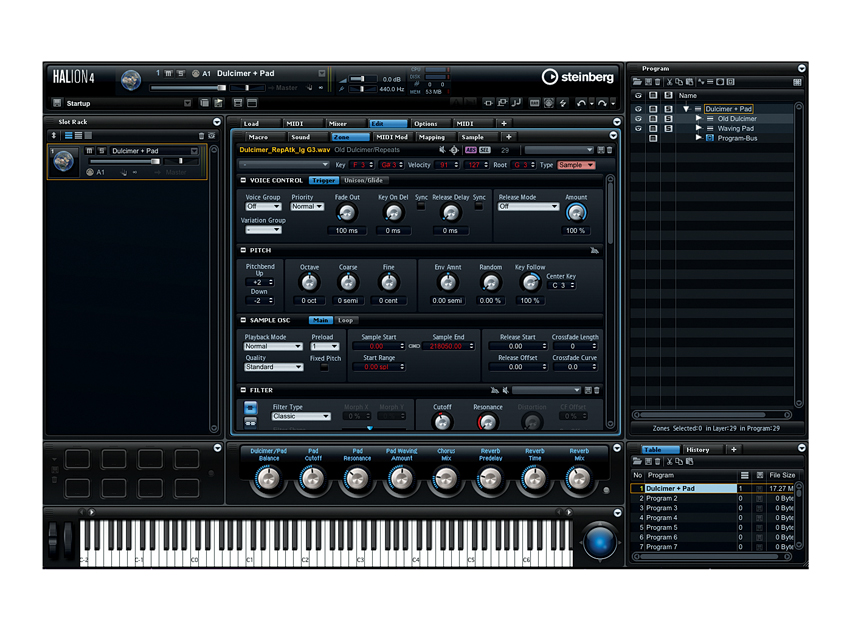Cut selection with scissors icon in Program panel
The image size is (850, 638).
669,82
